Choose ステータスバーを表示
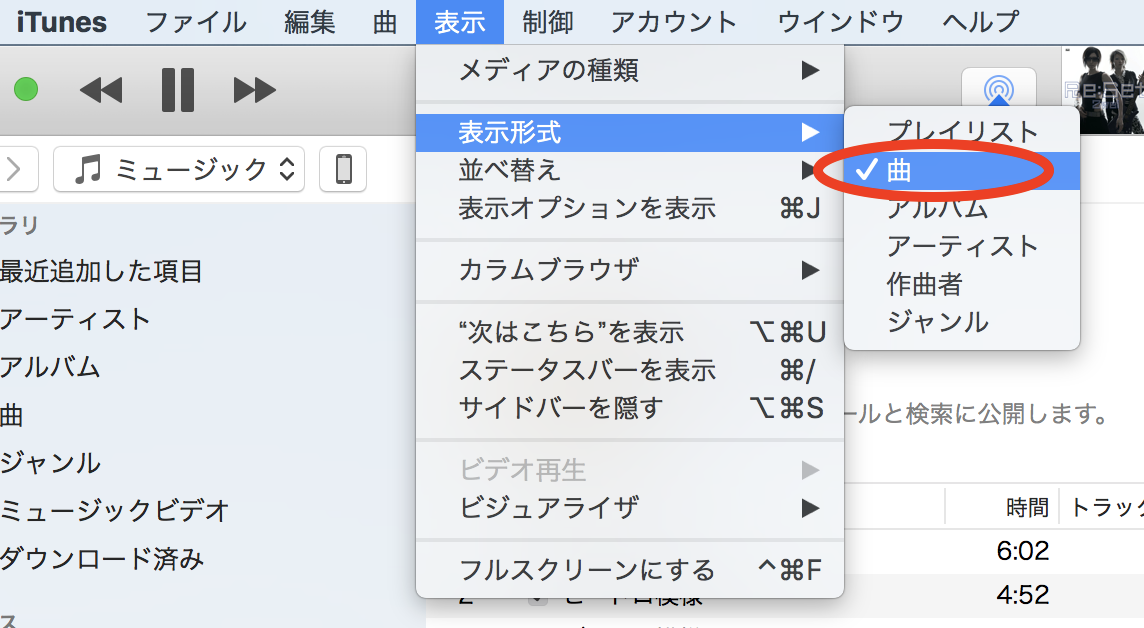This screenshot has width=1144, height=628. pyautogui.click(x=630, y=371)
